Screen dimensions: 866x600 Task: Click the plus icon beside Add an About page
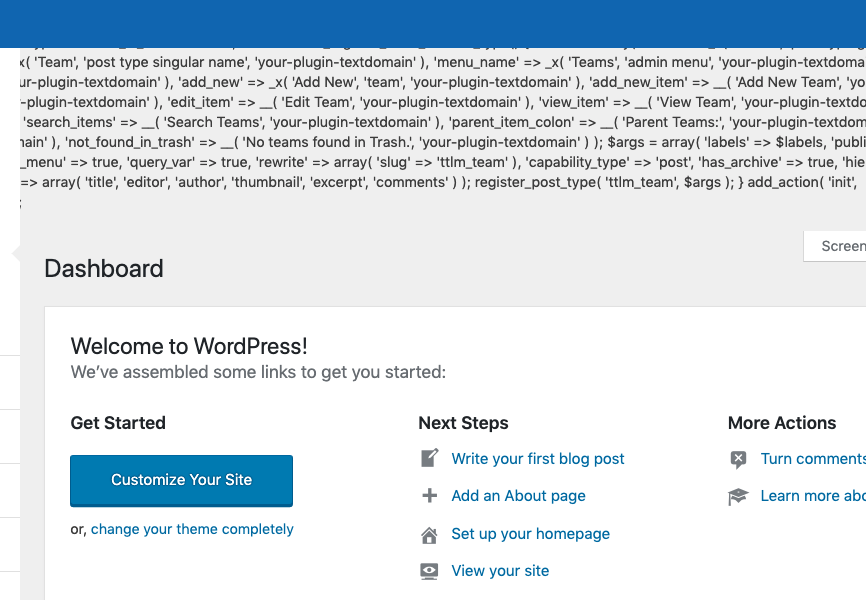tap(429, 496)
